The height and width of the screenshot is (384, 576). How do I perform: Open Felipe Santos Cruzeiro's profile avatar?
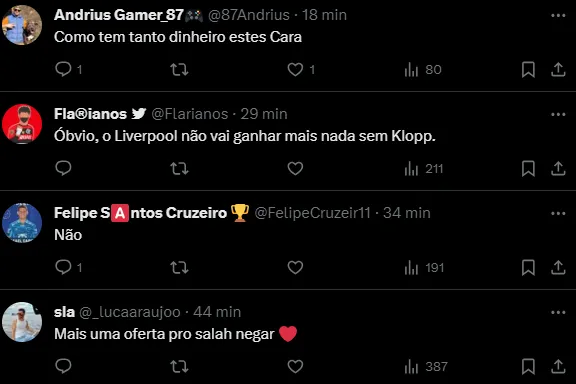click(22, 223)
